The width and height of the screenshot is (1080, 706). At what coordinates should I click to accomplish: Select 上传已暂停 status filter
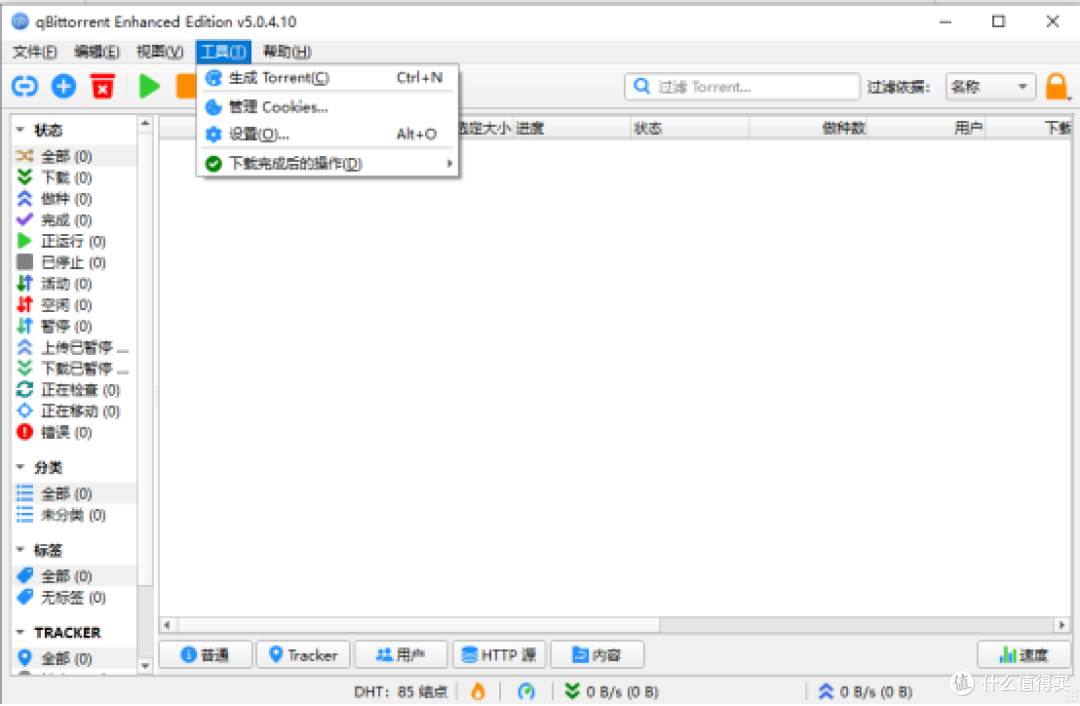click(x=74, y=348)
